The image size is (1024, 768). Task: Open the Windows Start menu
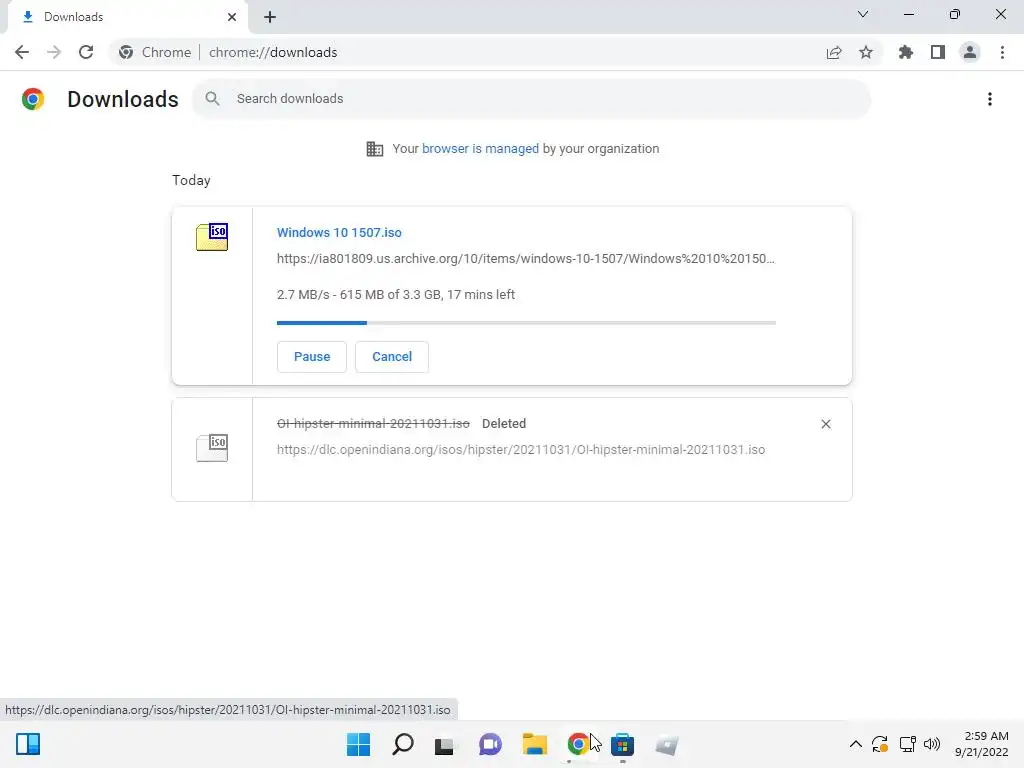pyautogui.click(x=359, y=744)
